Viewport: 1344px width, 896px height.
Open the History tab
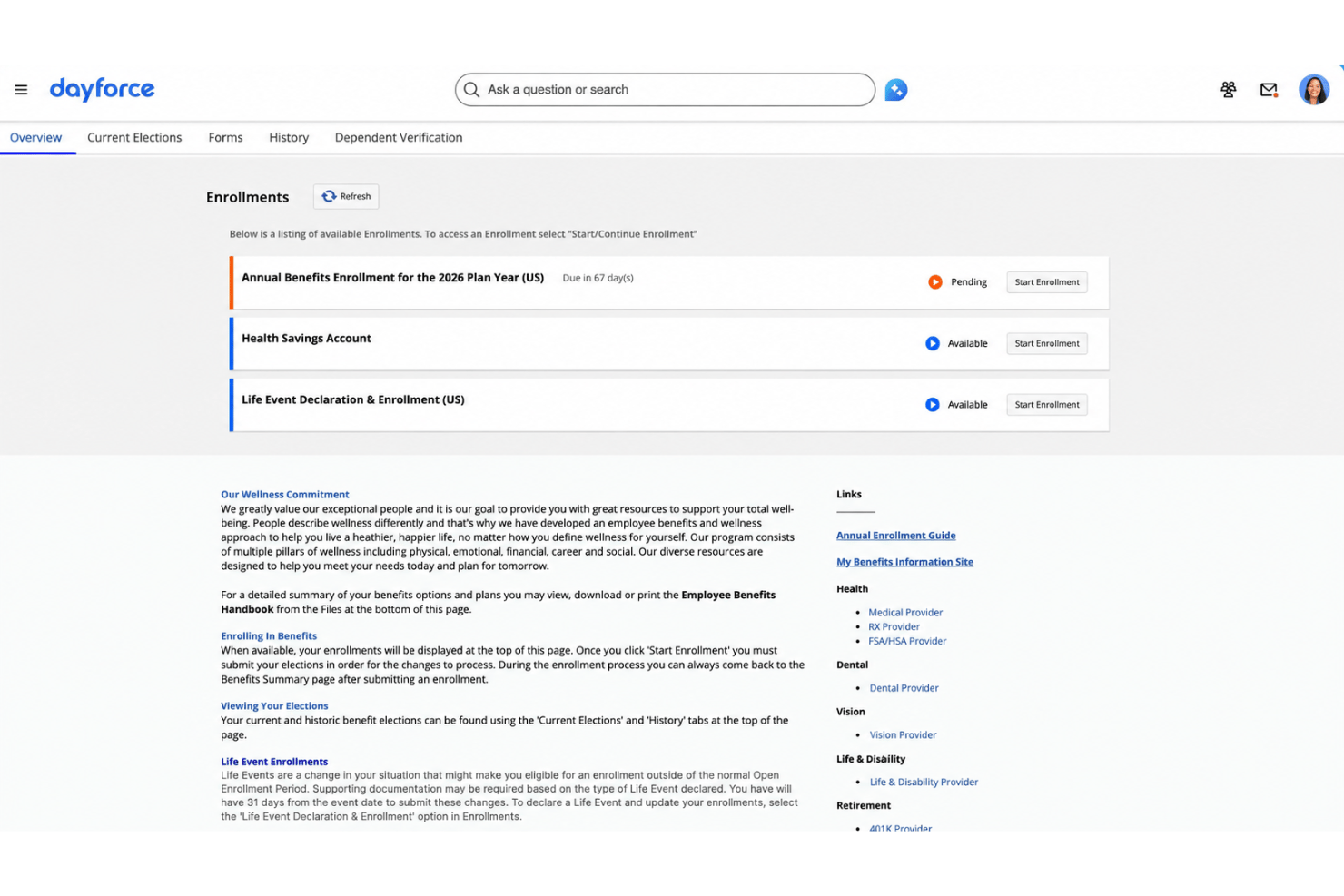pyautogui.click(x=289, y=138)
